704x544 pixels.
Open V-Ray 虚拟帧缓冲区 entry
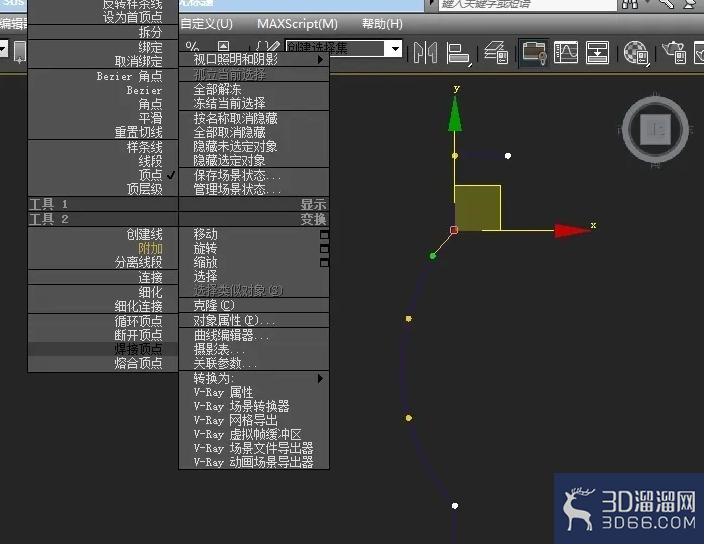point(254,434)
